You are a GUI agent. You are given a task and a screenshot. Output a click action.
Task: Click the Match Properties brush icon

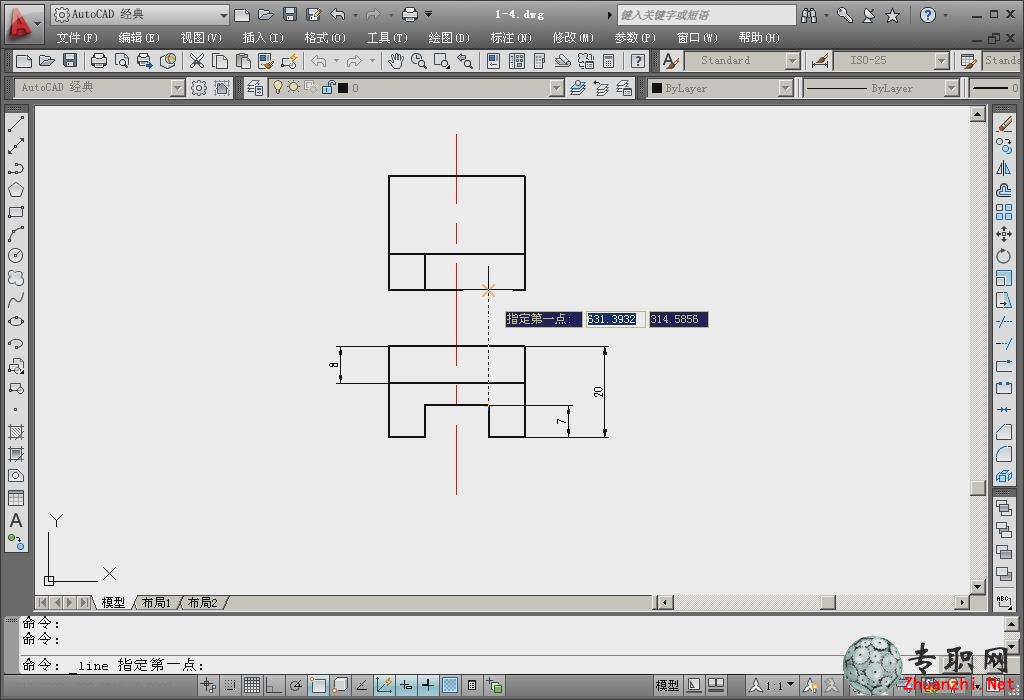[x=266, y=61]
